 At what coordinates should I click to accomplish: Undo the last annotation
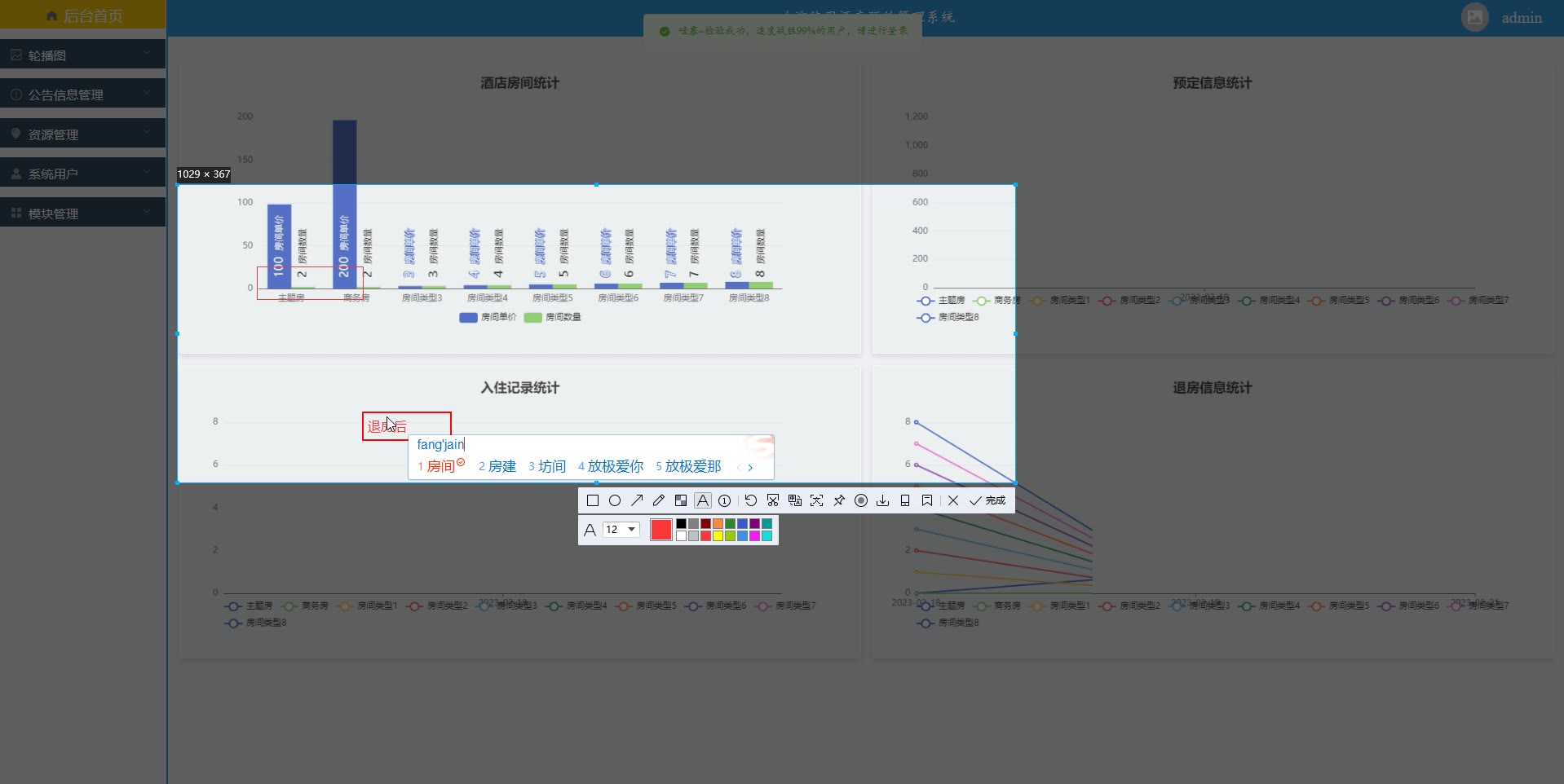click(x=751, y=500)
